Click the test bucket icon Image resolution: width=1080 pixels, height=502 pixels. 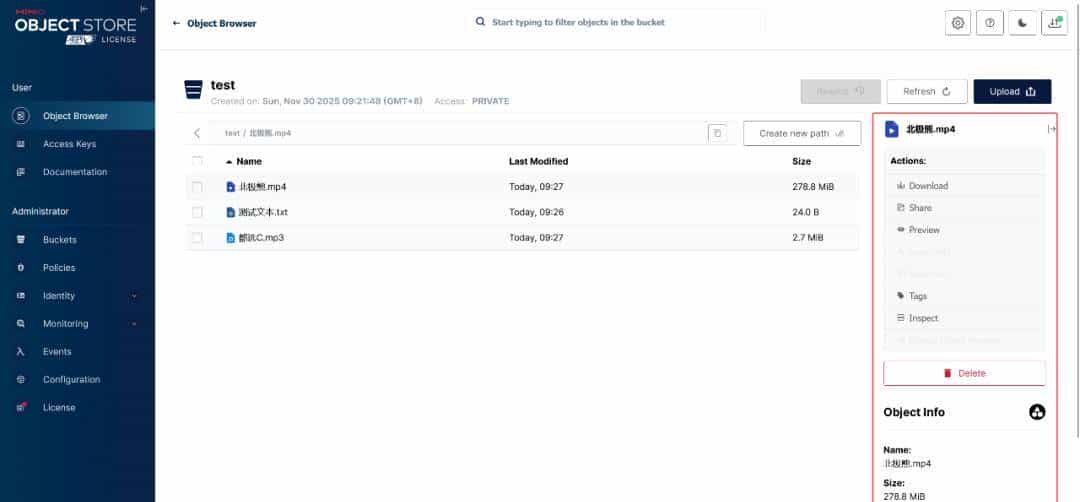coord(194,90)
